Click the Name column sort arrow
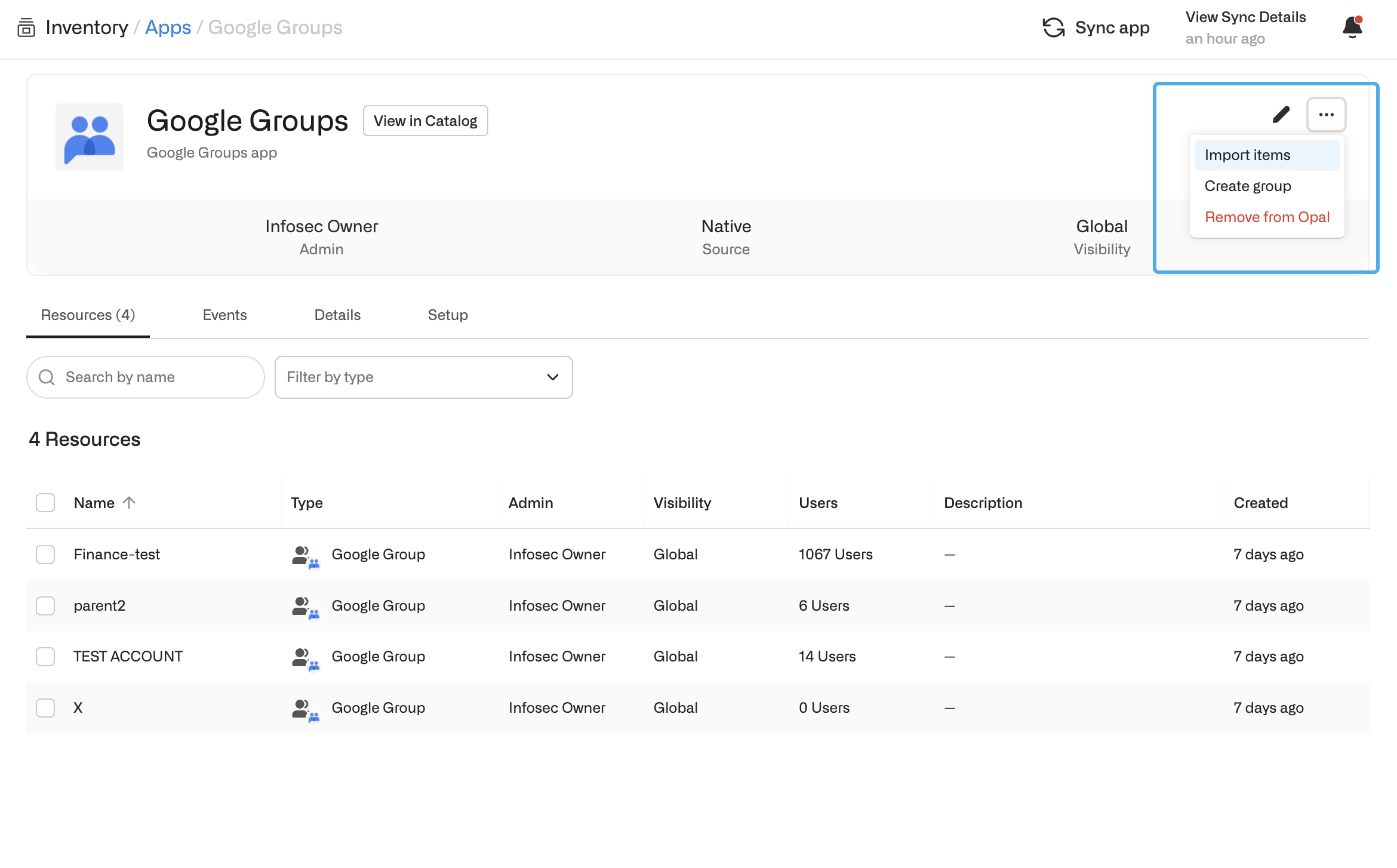 tap(129, 503)
